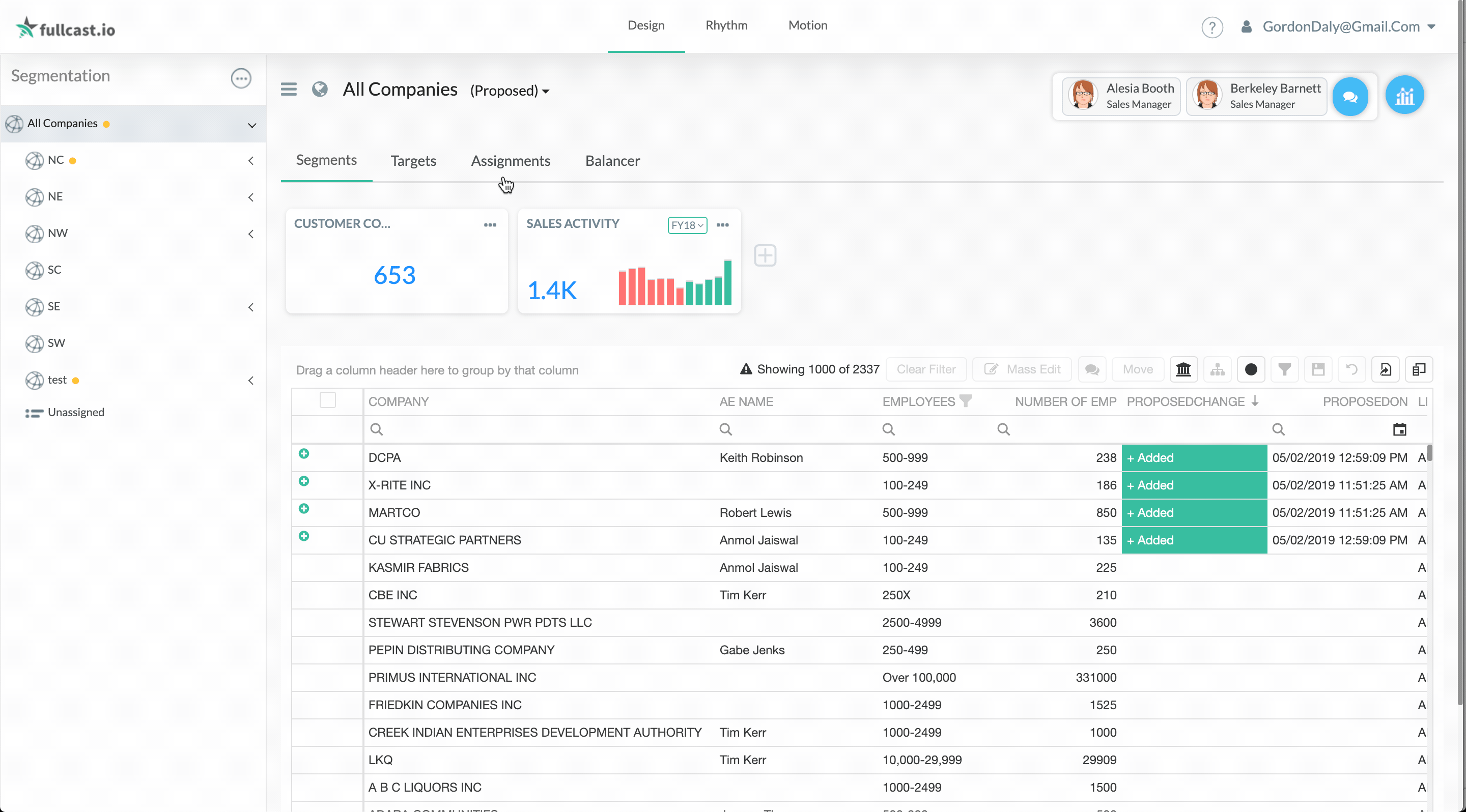1466x812 pixels.
Task: Open the help question mark icon
Action: [x=1211, y=27]
